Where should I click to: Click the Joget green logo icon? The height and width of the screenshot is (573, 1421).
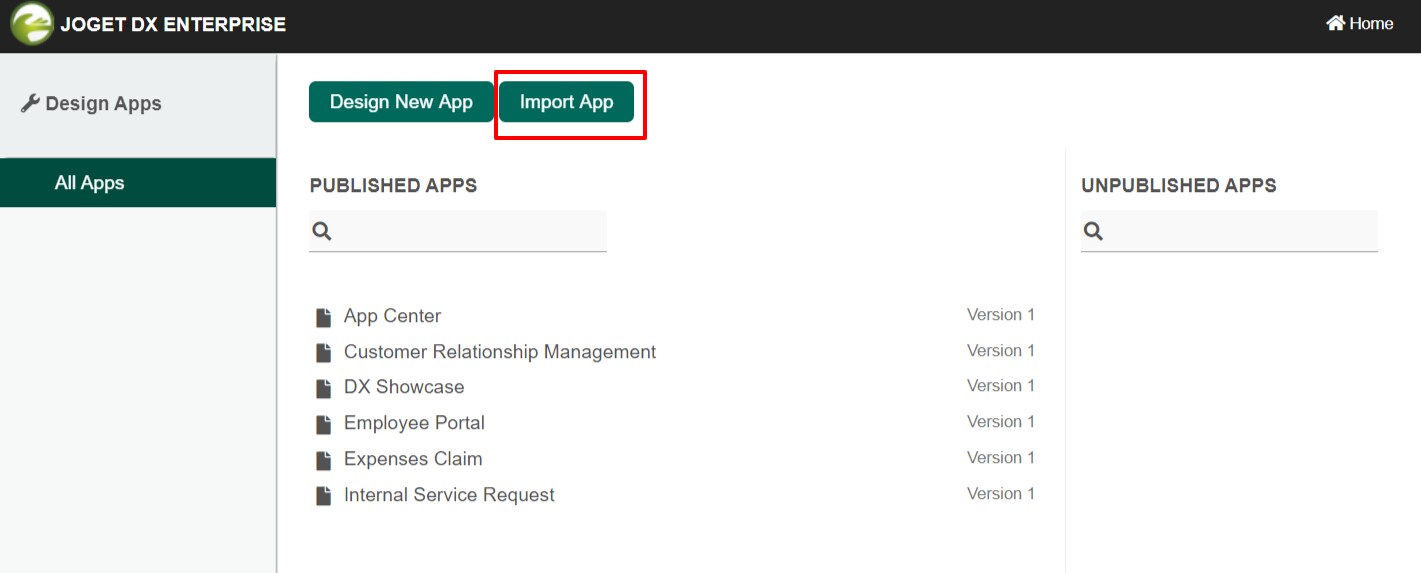tap(32, 24)
